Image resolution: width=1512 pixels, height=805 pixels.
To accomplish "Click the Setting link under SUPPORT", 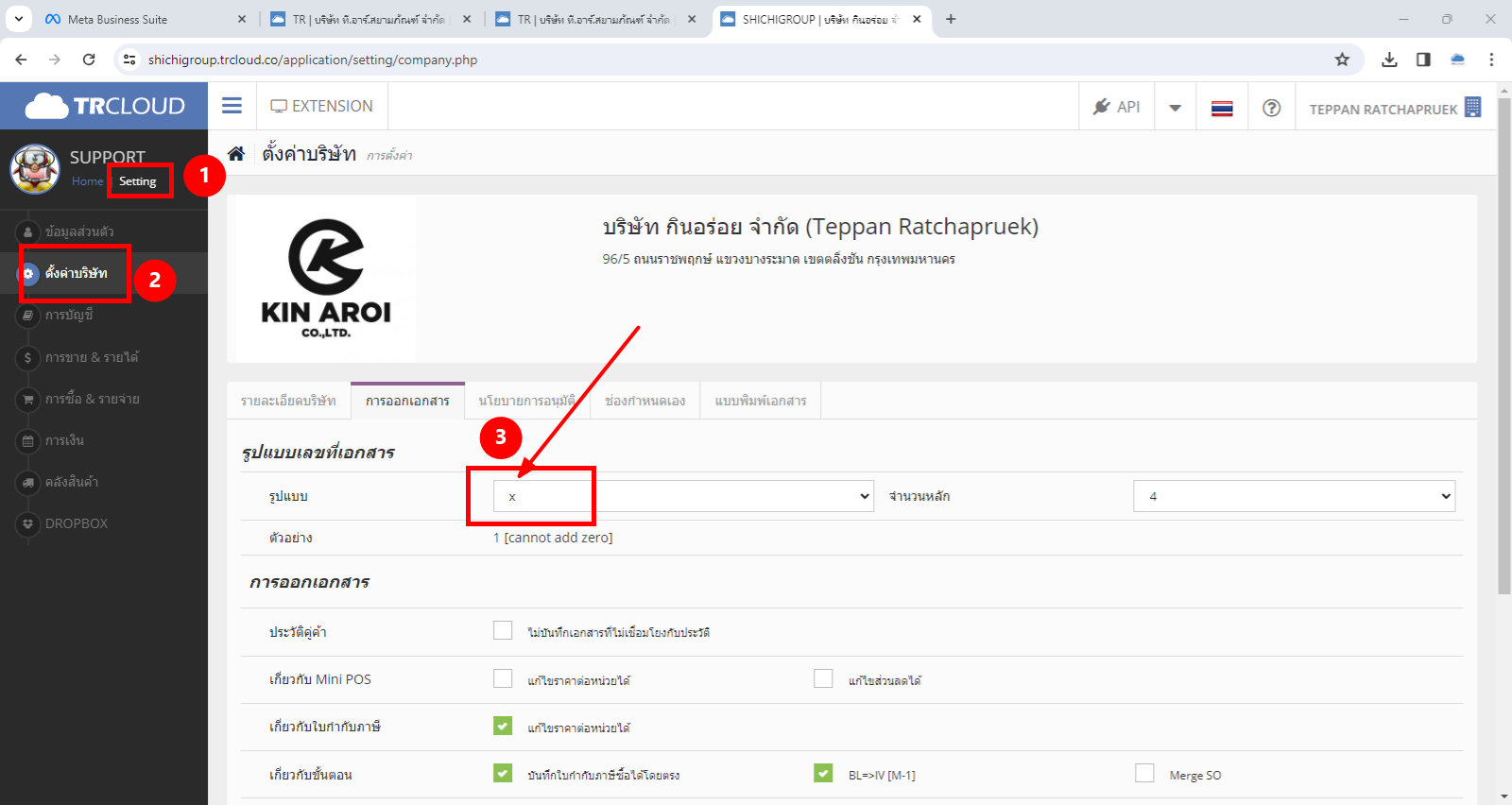I will pos(138,181).
